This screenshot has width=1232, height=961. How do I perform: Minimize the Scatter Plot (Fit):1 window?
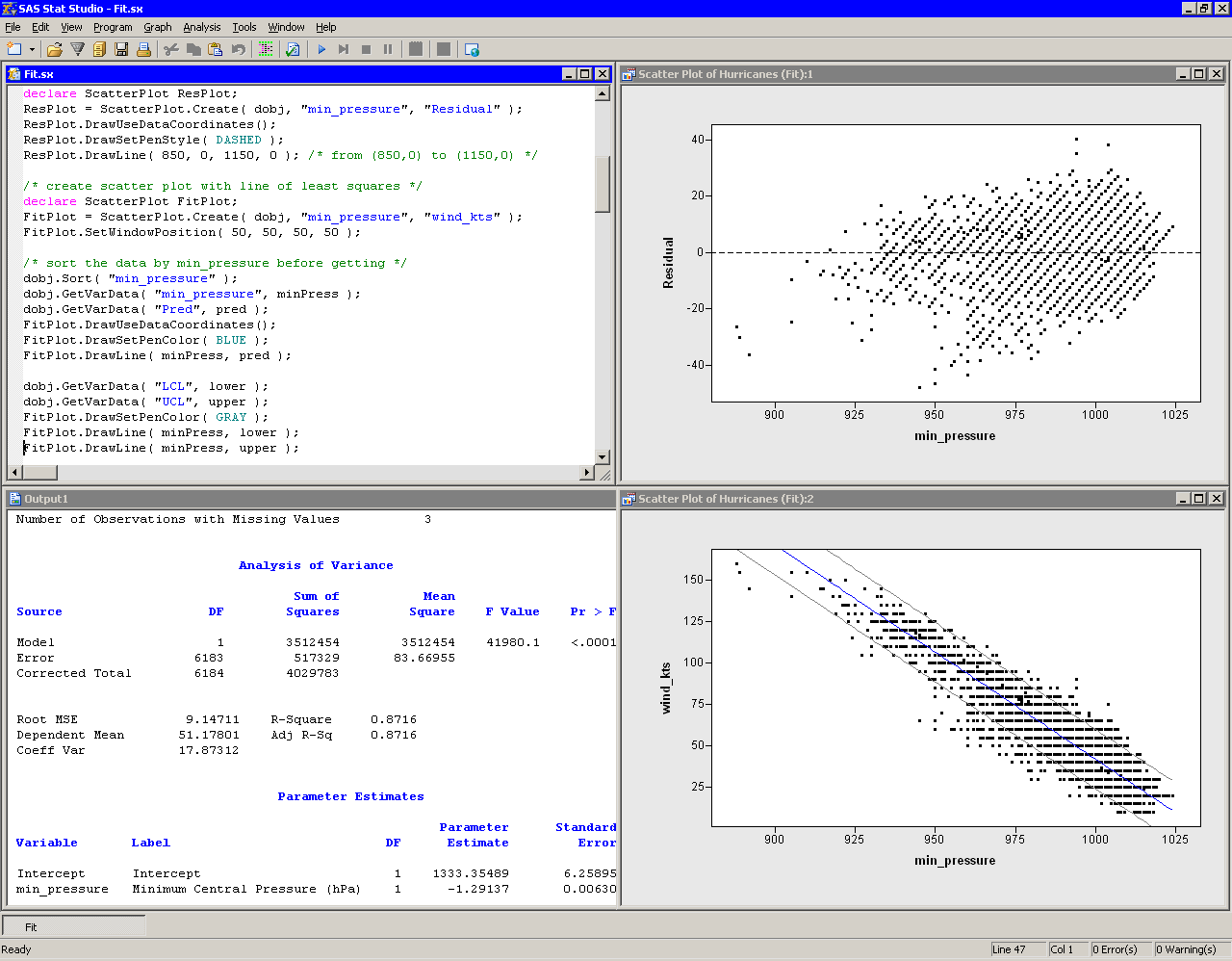click(1183, 73)
